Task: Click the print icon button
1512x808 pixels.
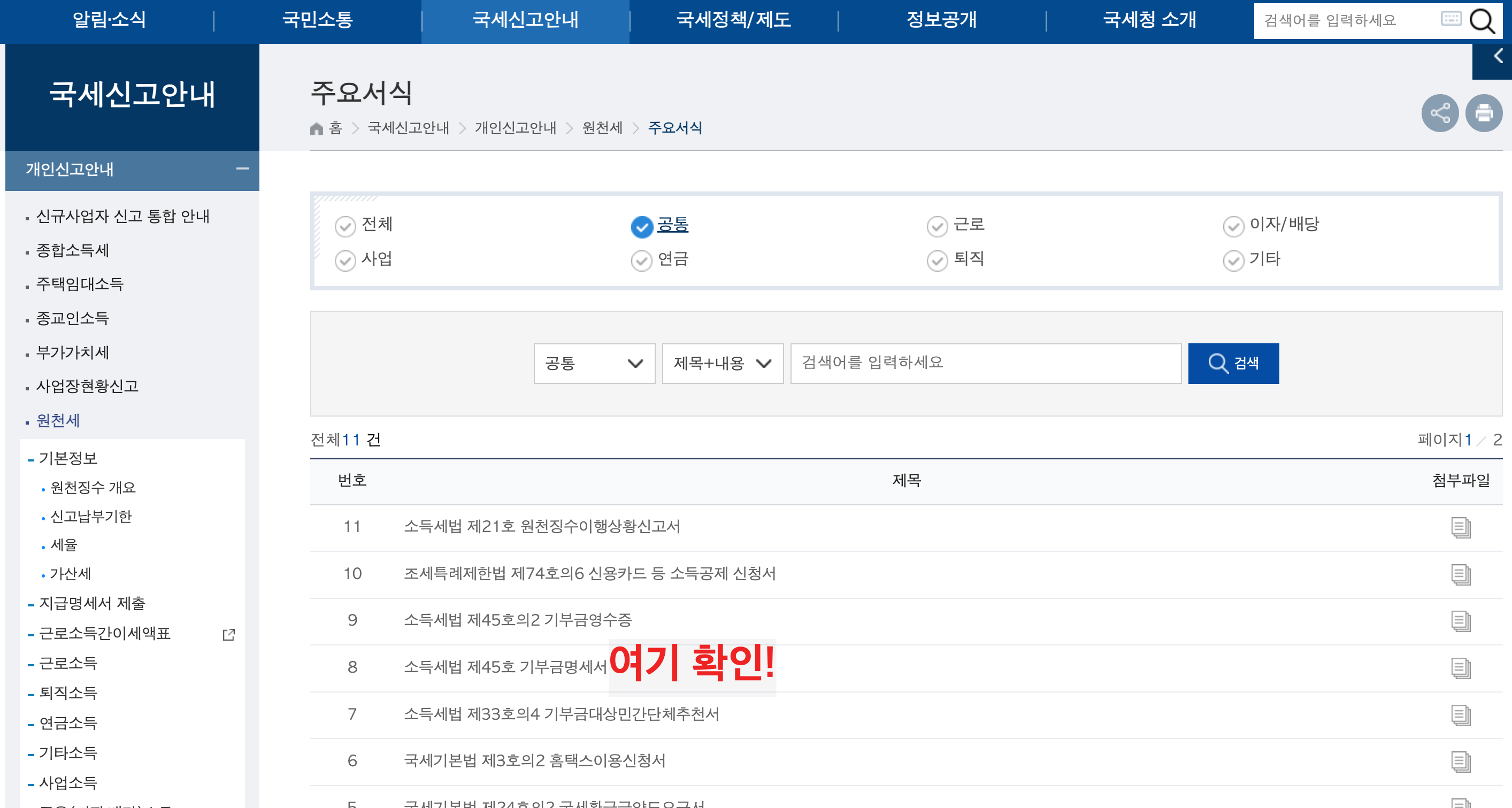Action: (x=1483, y=113)
